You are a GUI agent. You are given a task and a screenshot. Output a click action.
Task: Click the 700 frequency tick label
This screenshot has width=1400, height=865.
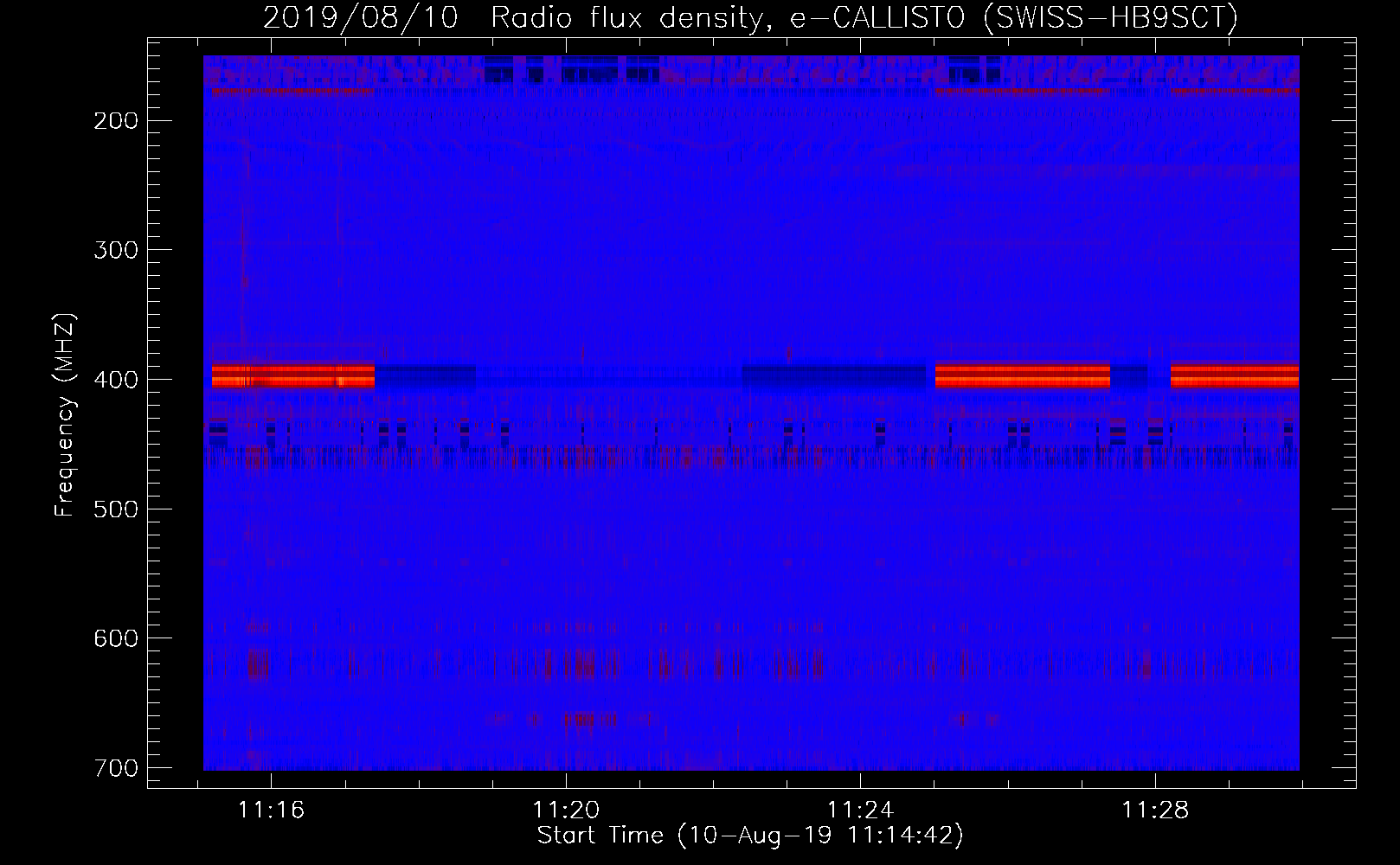116,768
